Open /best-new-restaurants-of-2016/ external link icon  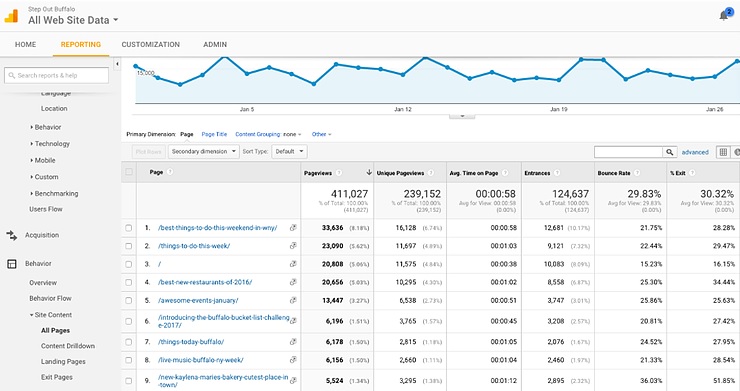293,282
